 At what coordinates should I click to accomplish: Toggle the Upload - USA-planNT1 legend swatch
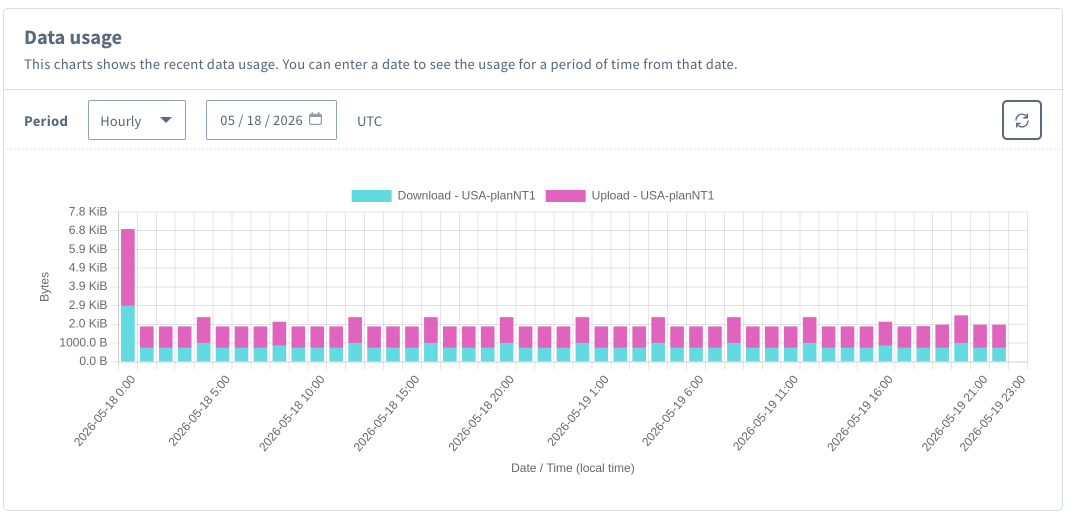[x=565, y=196]
